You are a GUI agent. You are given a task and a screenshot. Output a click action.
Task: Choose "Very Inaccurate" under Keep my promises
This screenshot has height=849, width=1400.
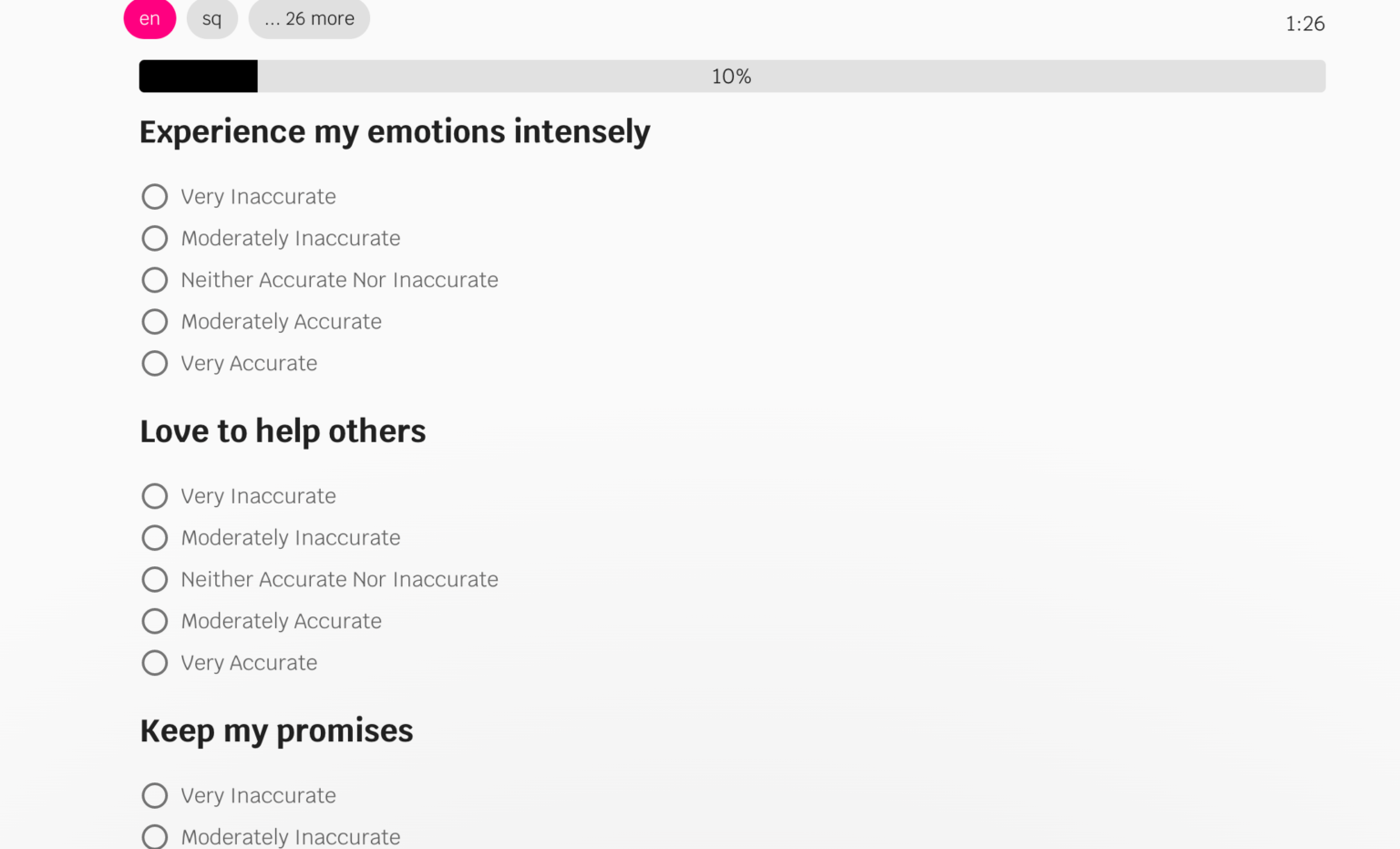click(154, 795)
